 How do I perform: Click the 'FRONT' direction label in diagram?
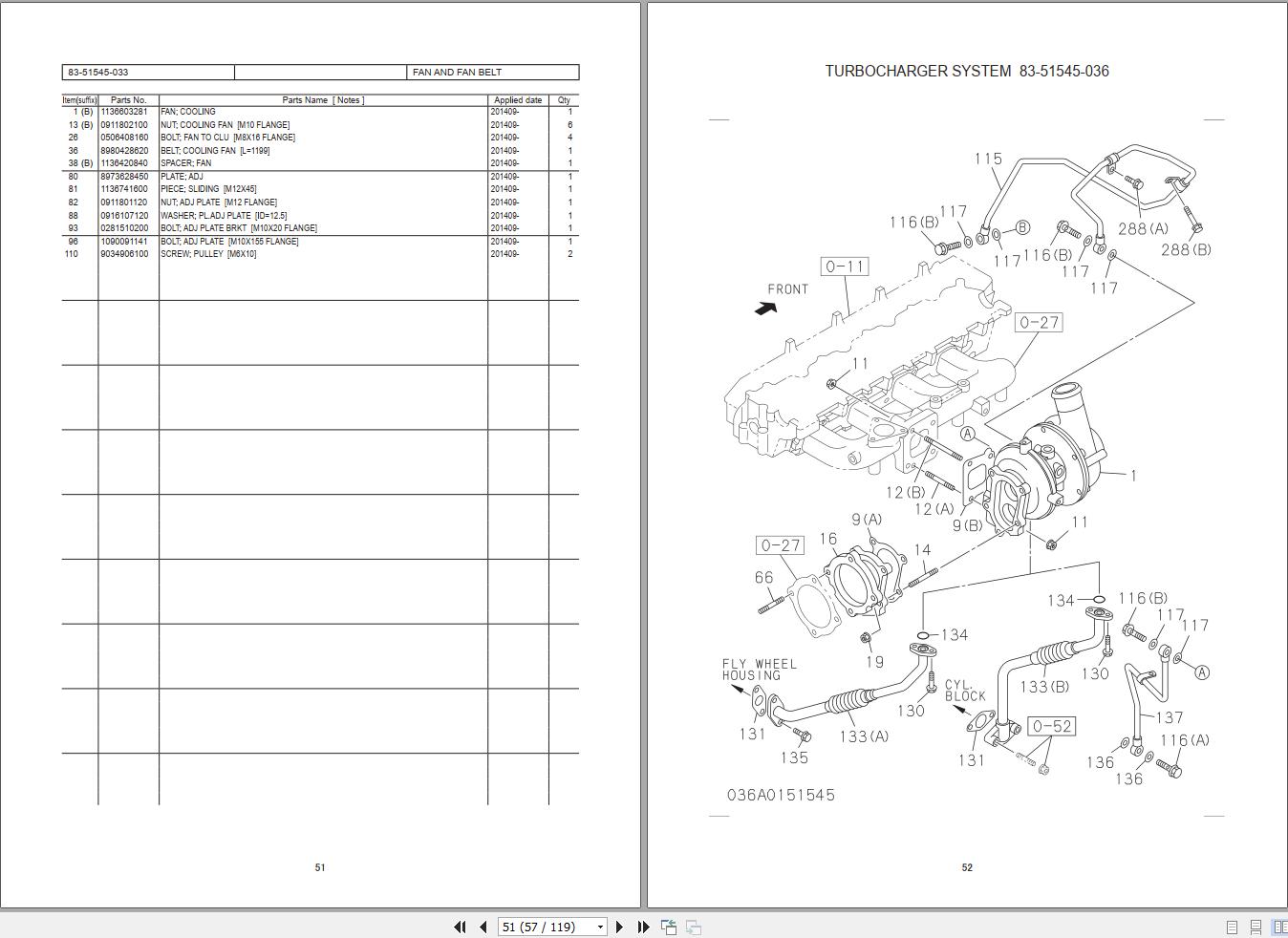(x=788, y=289)
